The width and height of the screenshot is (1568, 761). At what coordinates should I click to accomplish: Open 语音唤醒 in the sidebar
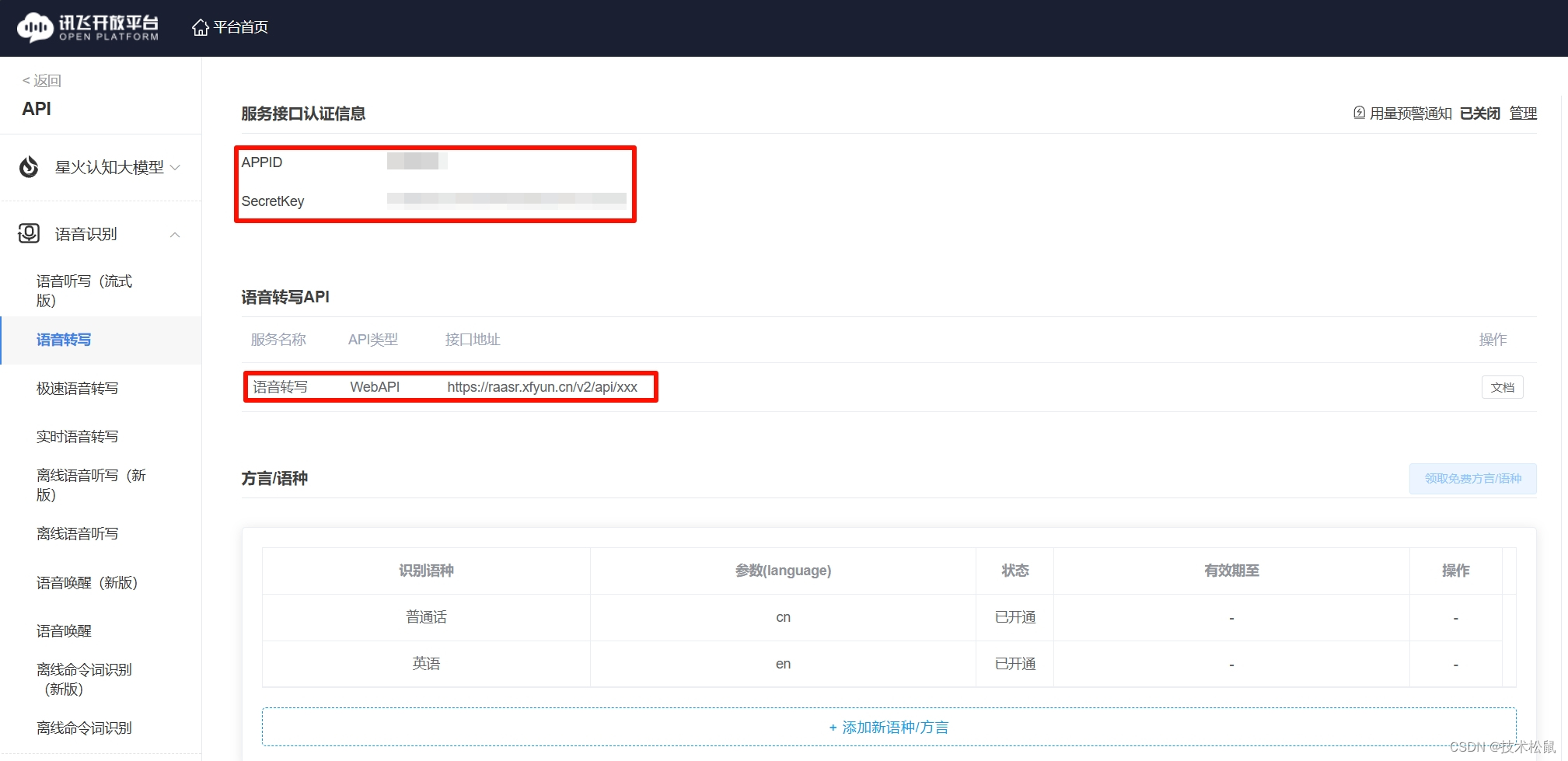click(64, 630)
